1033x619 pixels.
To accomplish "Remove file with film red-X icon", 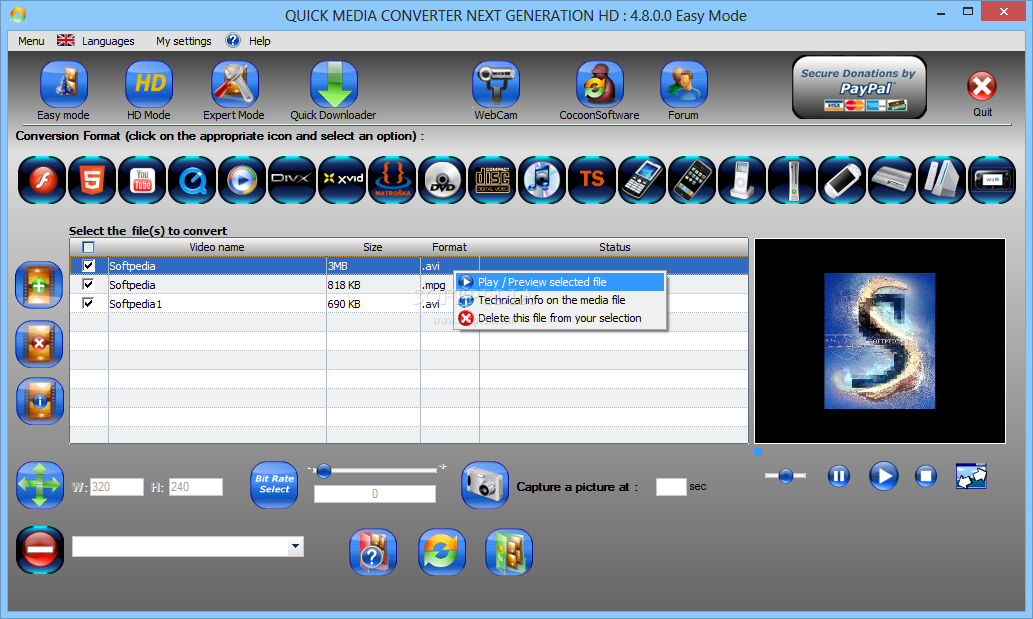I will [40, 344].
